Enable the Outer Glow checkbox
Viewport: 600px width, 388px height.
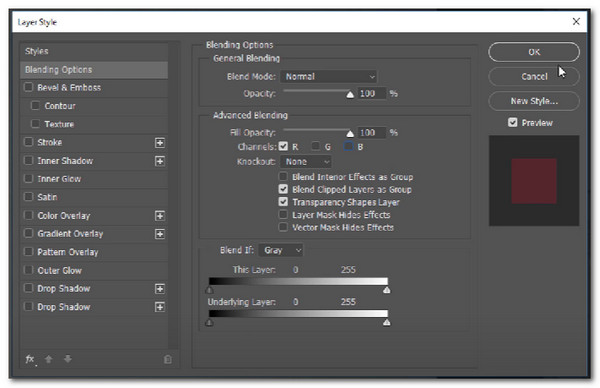point(28,270)
